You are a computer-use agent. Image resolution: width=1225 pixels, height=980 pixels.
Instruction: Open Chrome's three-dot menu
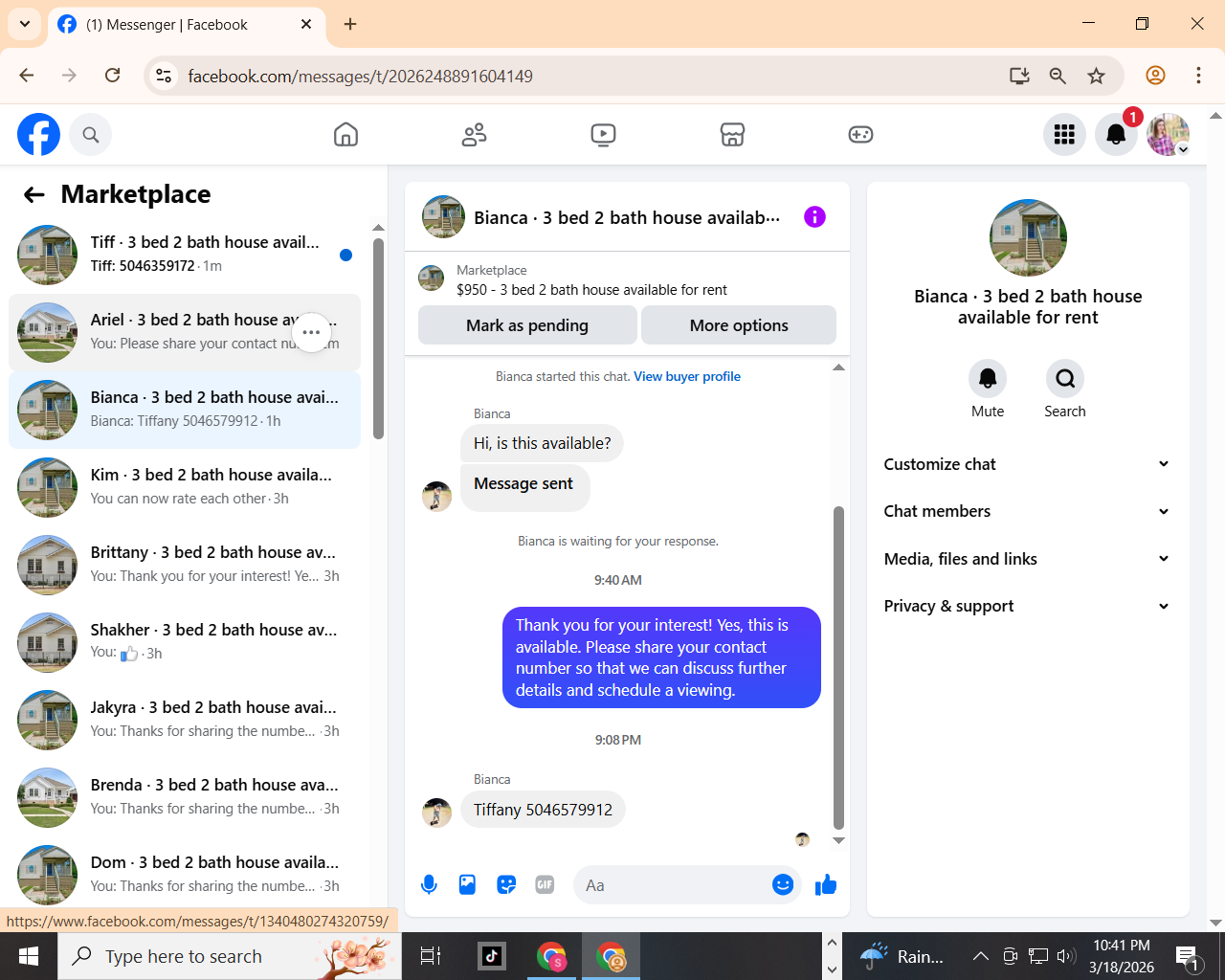coord(1198,76)
